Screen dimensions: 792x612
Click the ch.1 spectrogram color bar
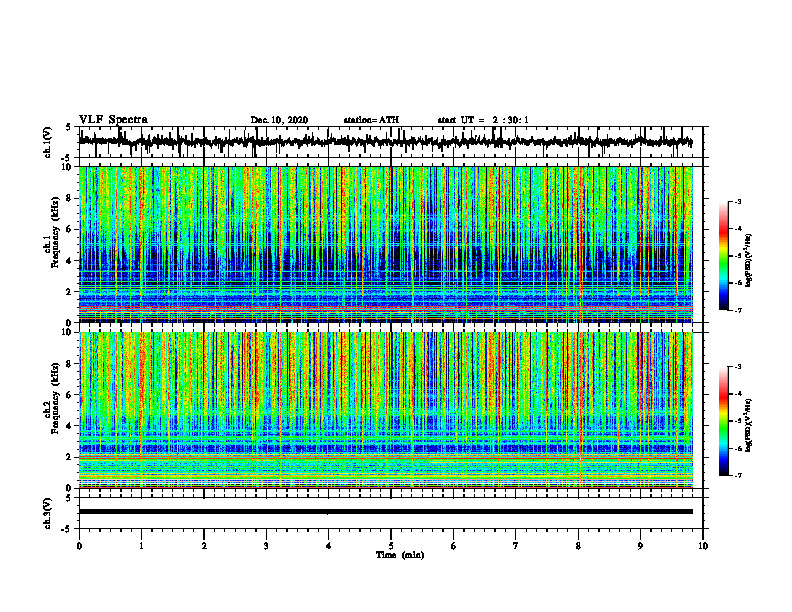click(x=723, y=256)
